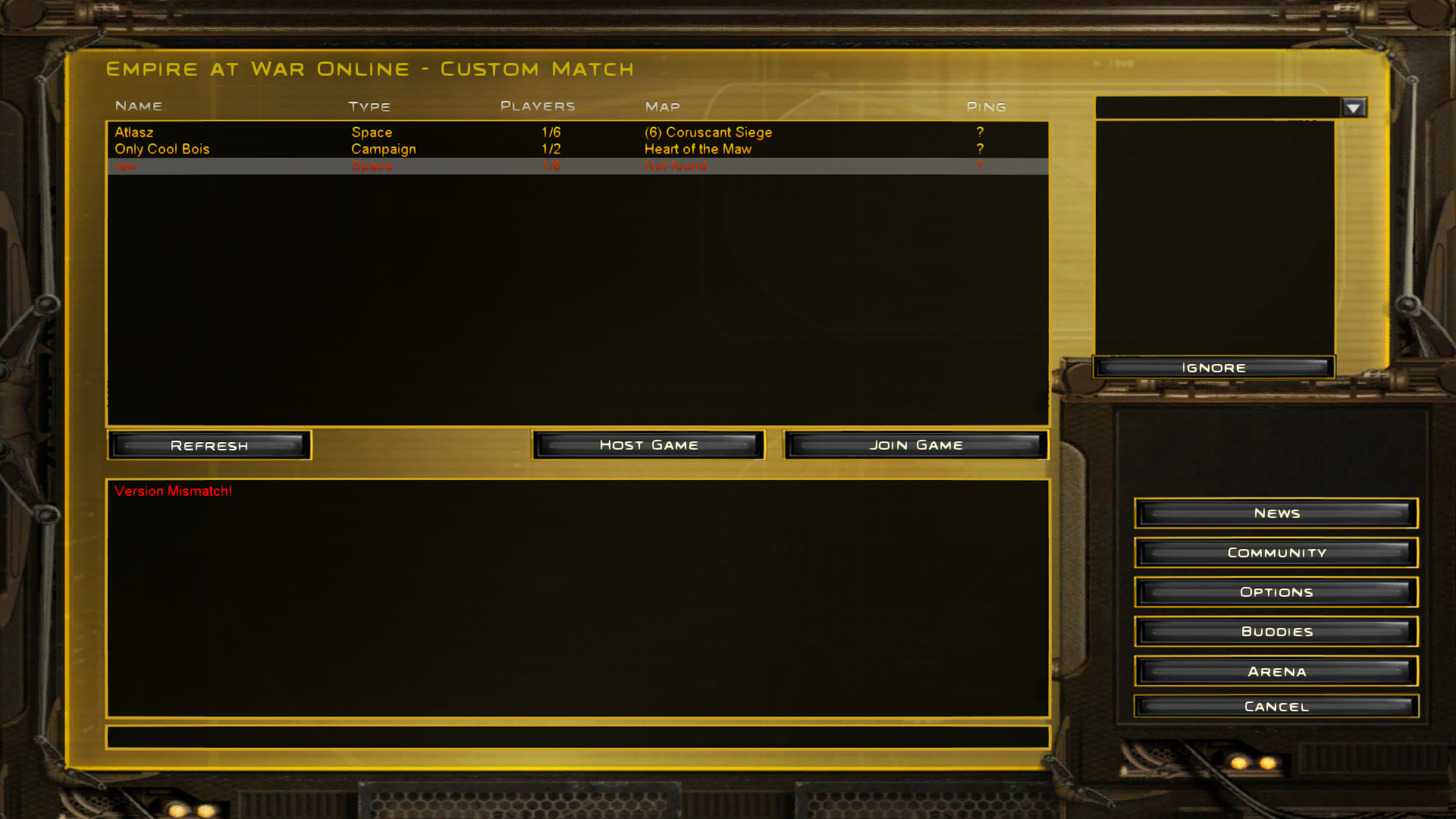Open the Arena matchmaking section
The height and width of the screenshot is (819, 1456).
tap(1277, 670)
